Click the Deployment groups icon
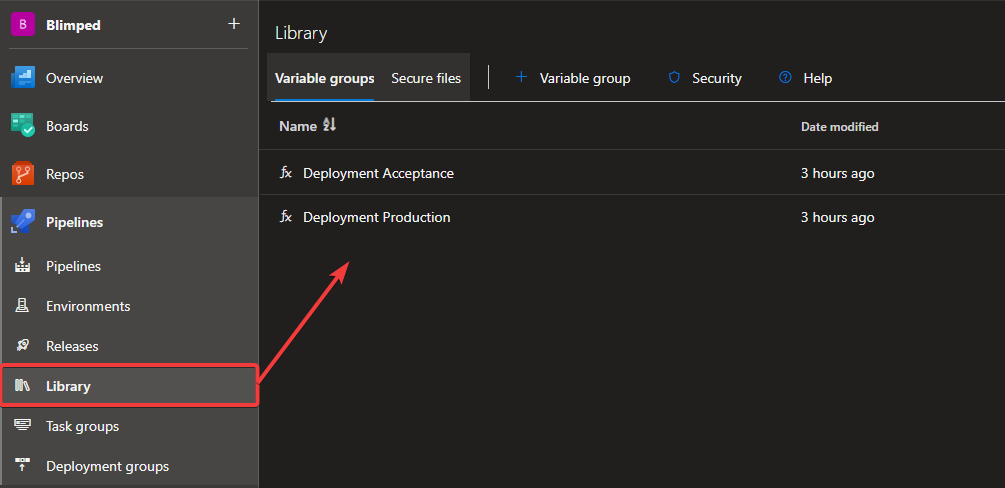 click(x=22, y=466)
